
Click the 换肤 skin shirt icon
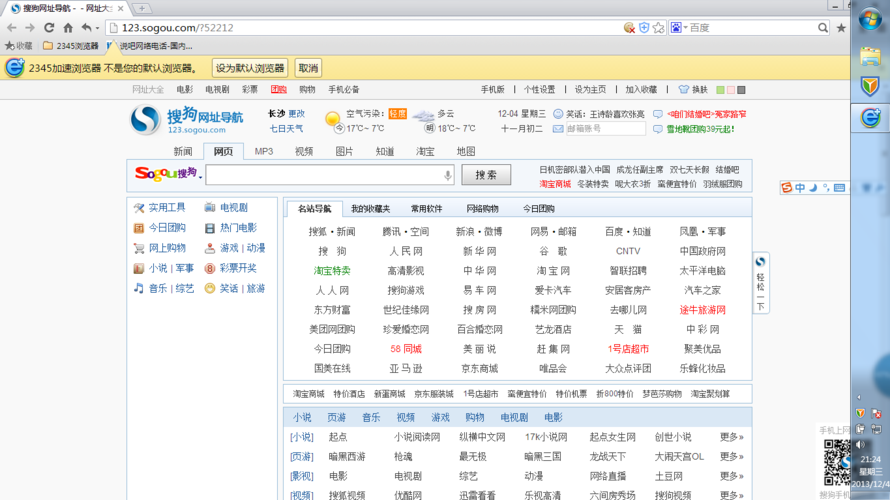pyautogui.click(x=684, y=90)
